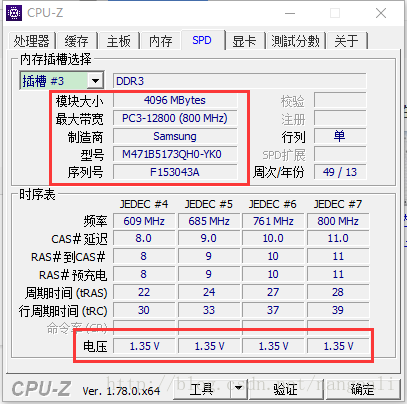407x404 pixels.
Task: Click the 685 MHz frequency cell
Action: tap(209, 221)
